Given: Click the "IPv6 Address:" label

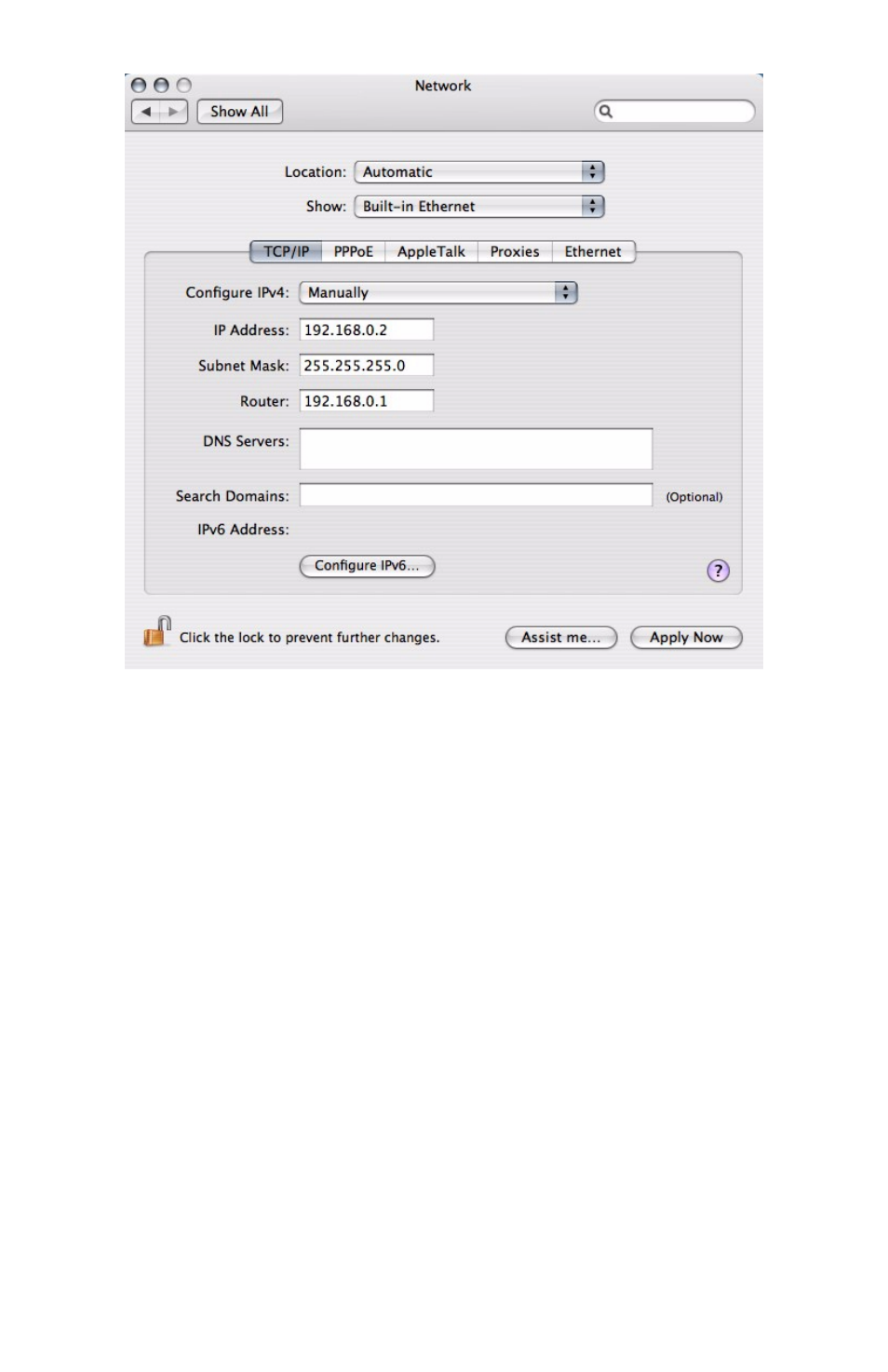Looking at the screenshot, I should 243,530.
